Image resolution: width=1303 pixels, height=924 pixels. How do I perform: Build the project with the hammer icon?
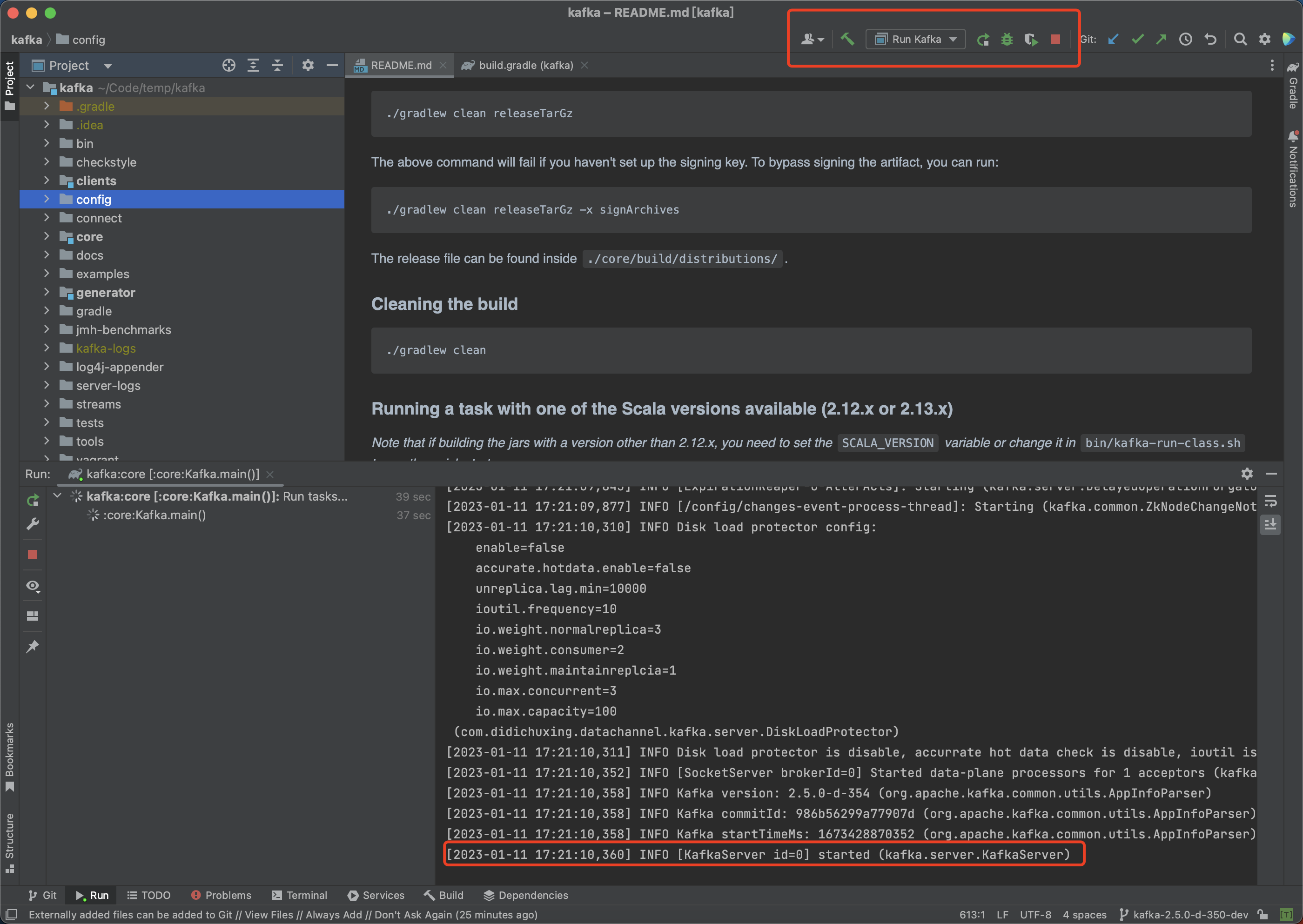[847, 39]
